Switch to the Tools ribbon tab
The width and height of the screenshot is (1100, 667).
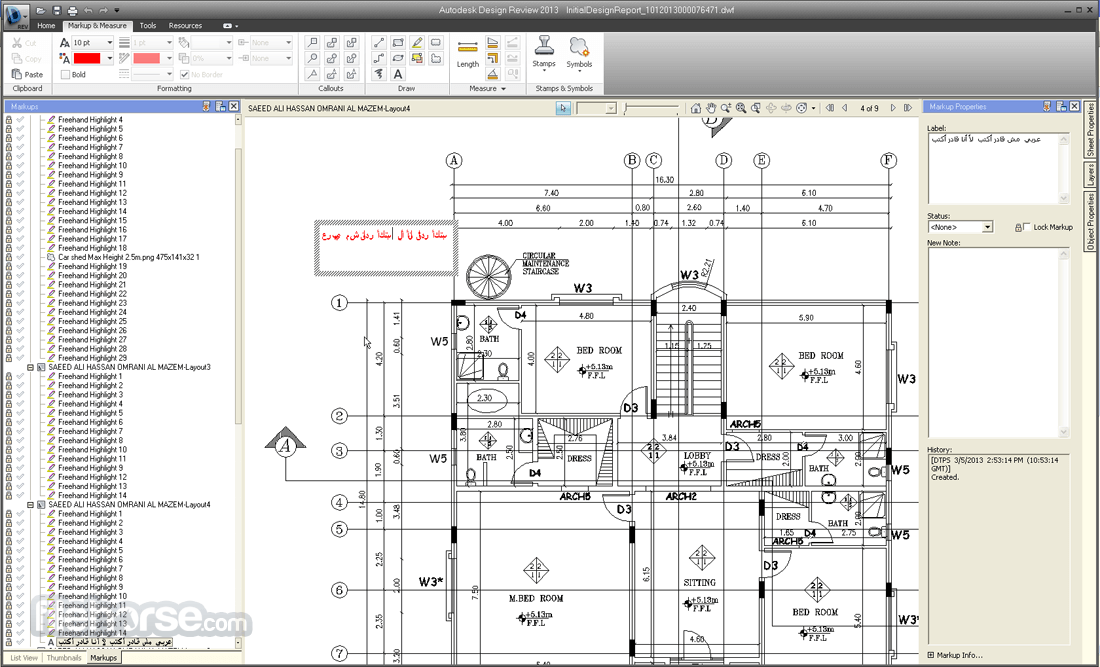[x=147, y=25]
